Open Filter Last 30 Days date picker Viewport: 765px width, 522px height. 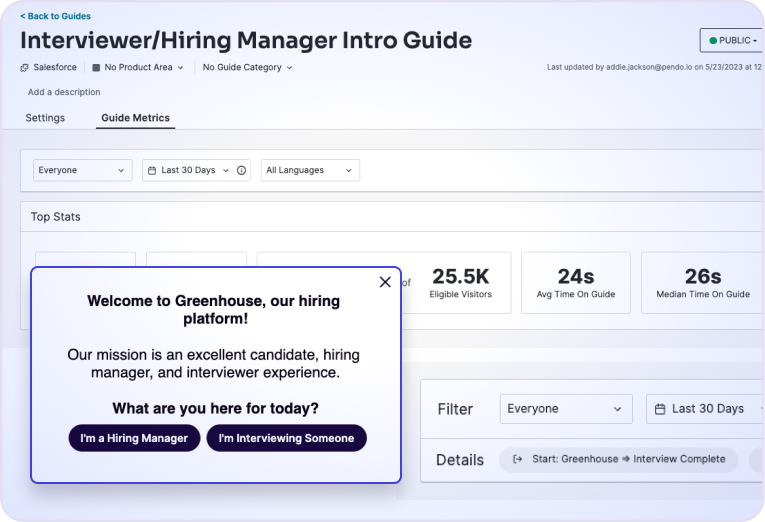(705, 409)
